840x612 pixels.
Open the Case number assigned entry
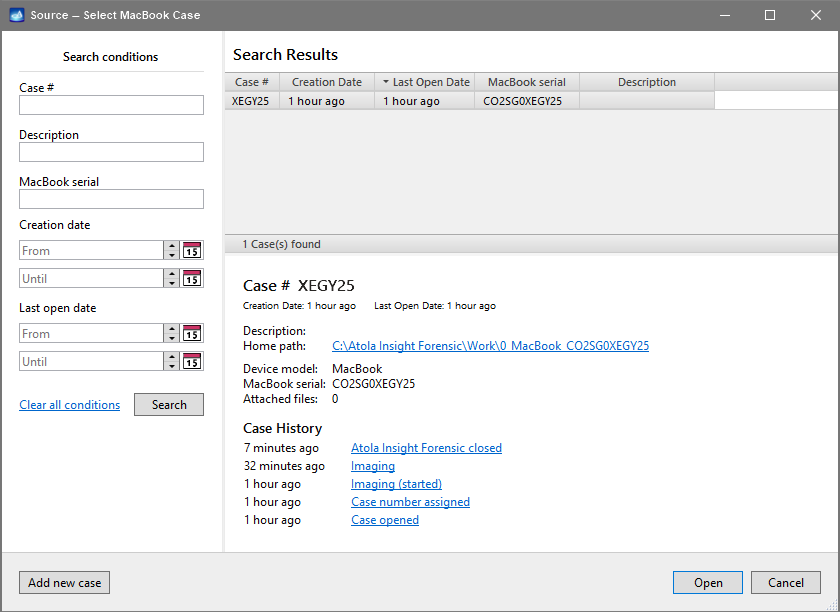pos(410,502)
